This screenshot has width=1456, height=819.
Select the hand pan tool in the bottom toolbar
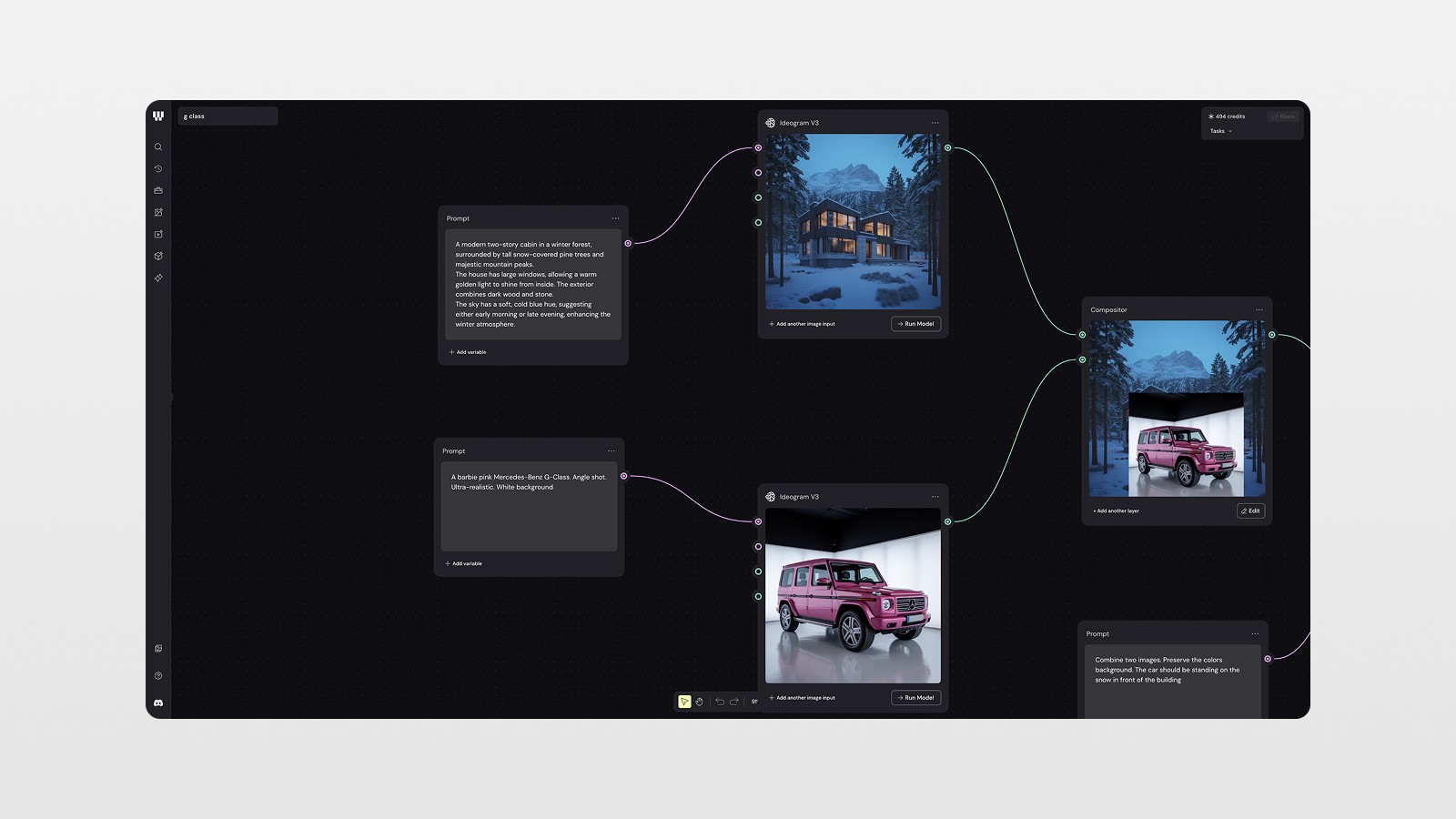(700, 702)
